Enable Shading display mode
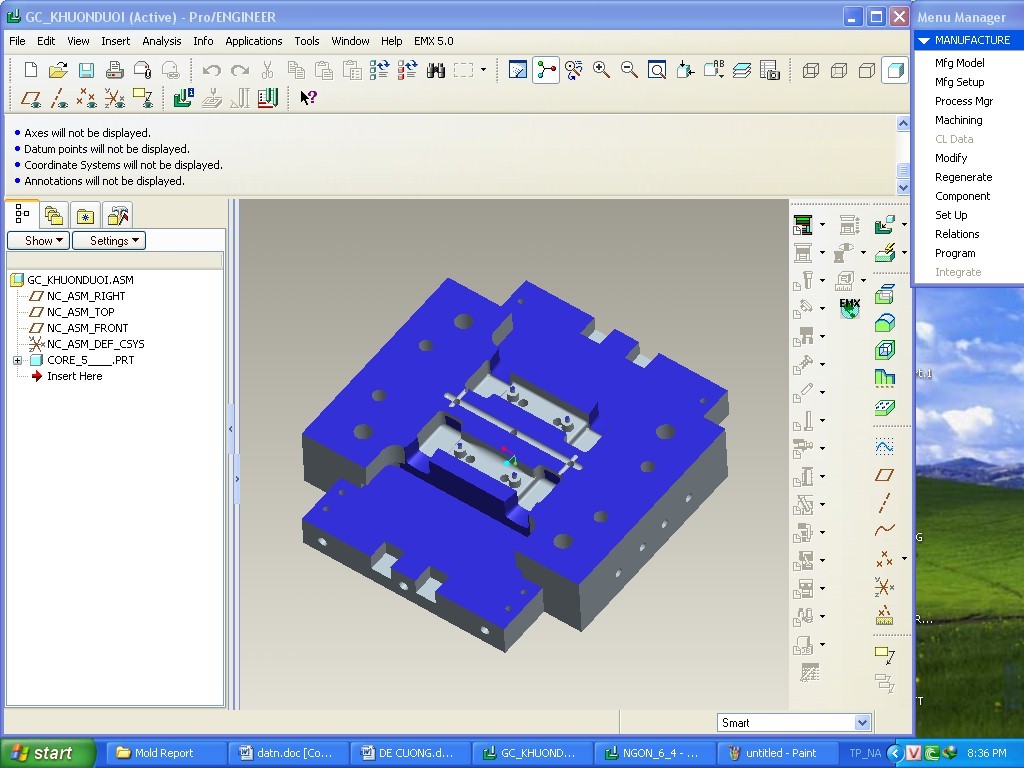1024x768 pixels. (x=894, y=70)
